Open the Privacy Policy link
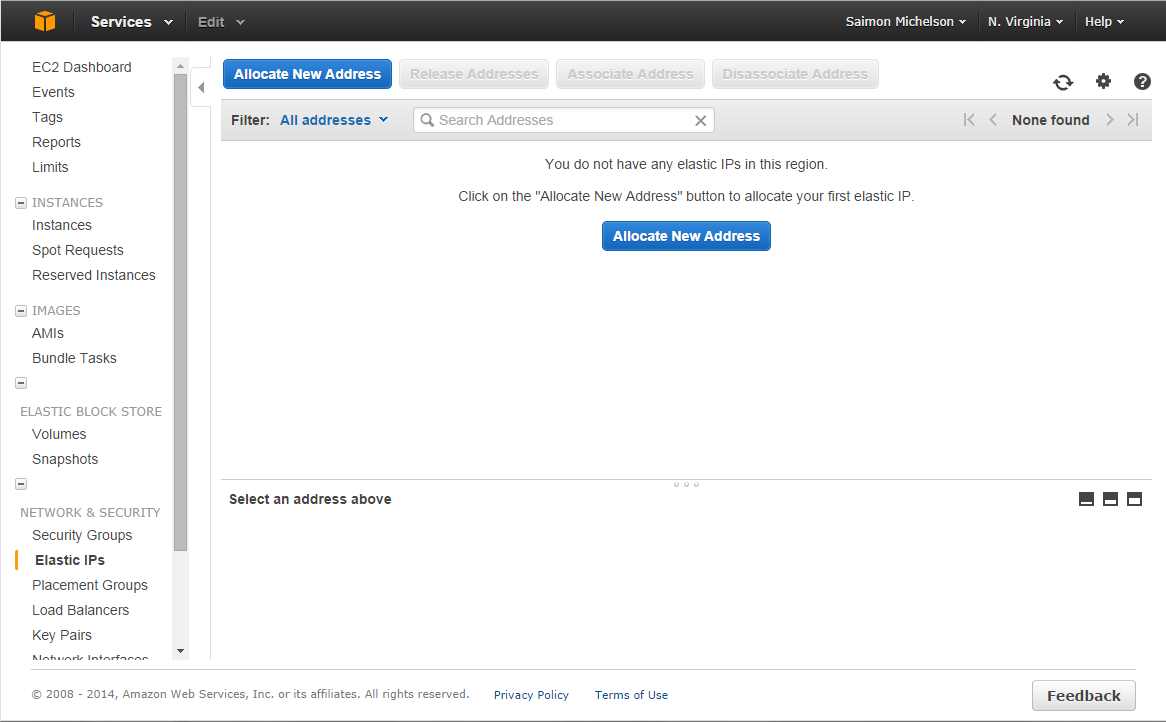The width and height of the screenshot is (1166, 722). [x=531, y=694]
